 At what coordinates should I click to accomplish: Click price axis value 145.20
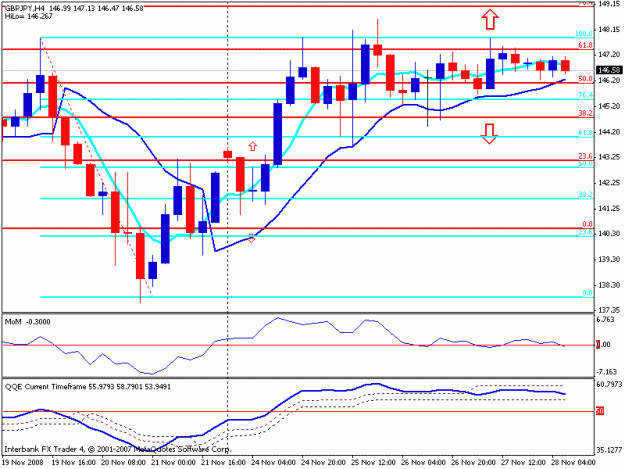tap(609, 106)
